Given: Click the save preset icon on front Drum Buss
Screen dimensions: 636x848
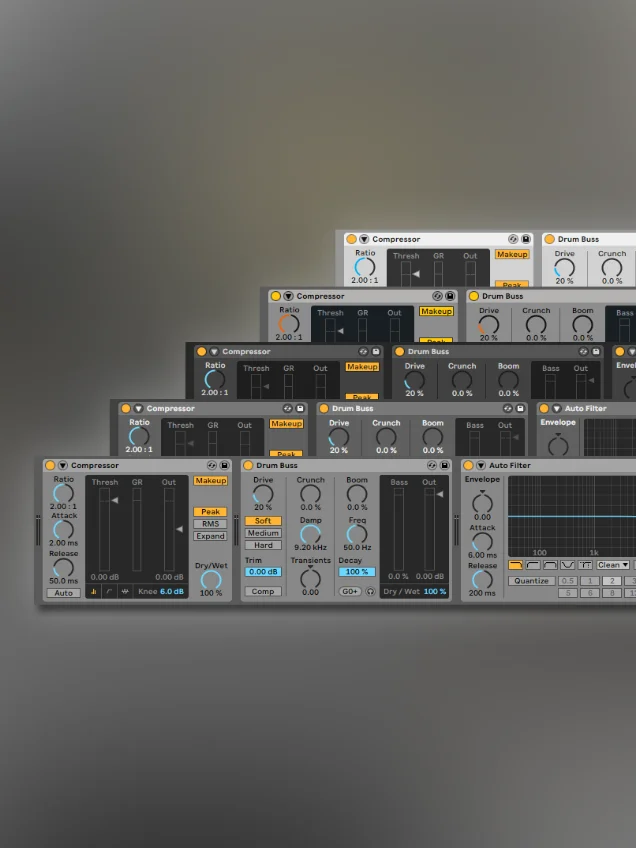Looking at the screenshot, I should click(x=444, y=465).
